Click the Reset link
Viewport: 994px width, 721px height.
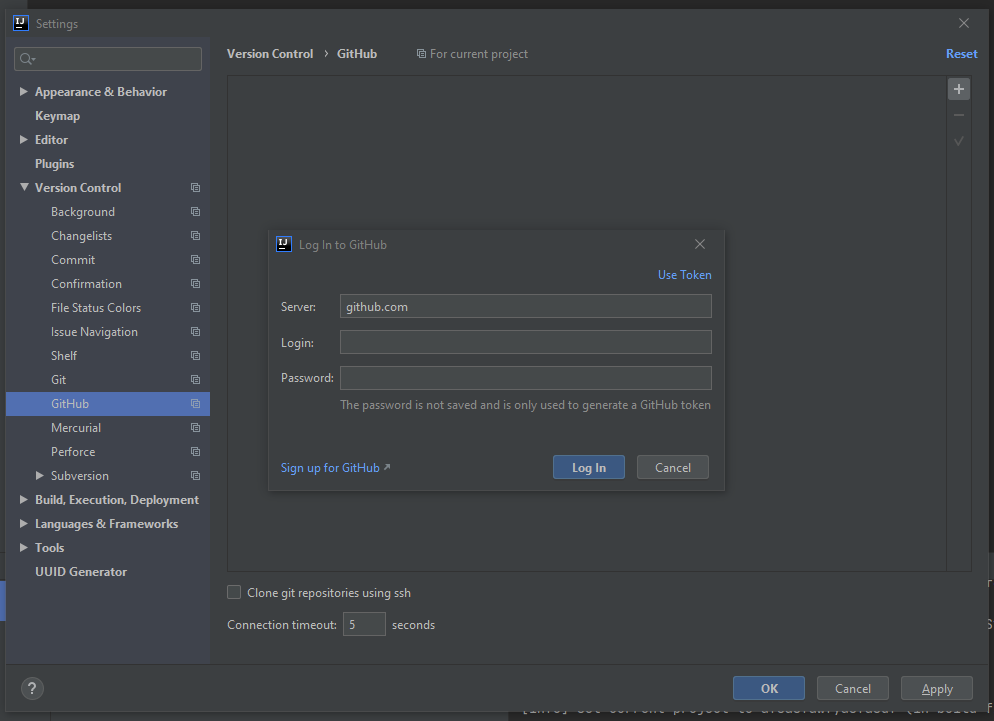coord(962,54)
